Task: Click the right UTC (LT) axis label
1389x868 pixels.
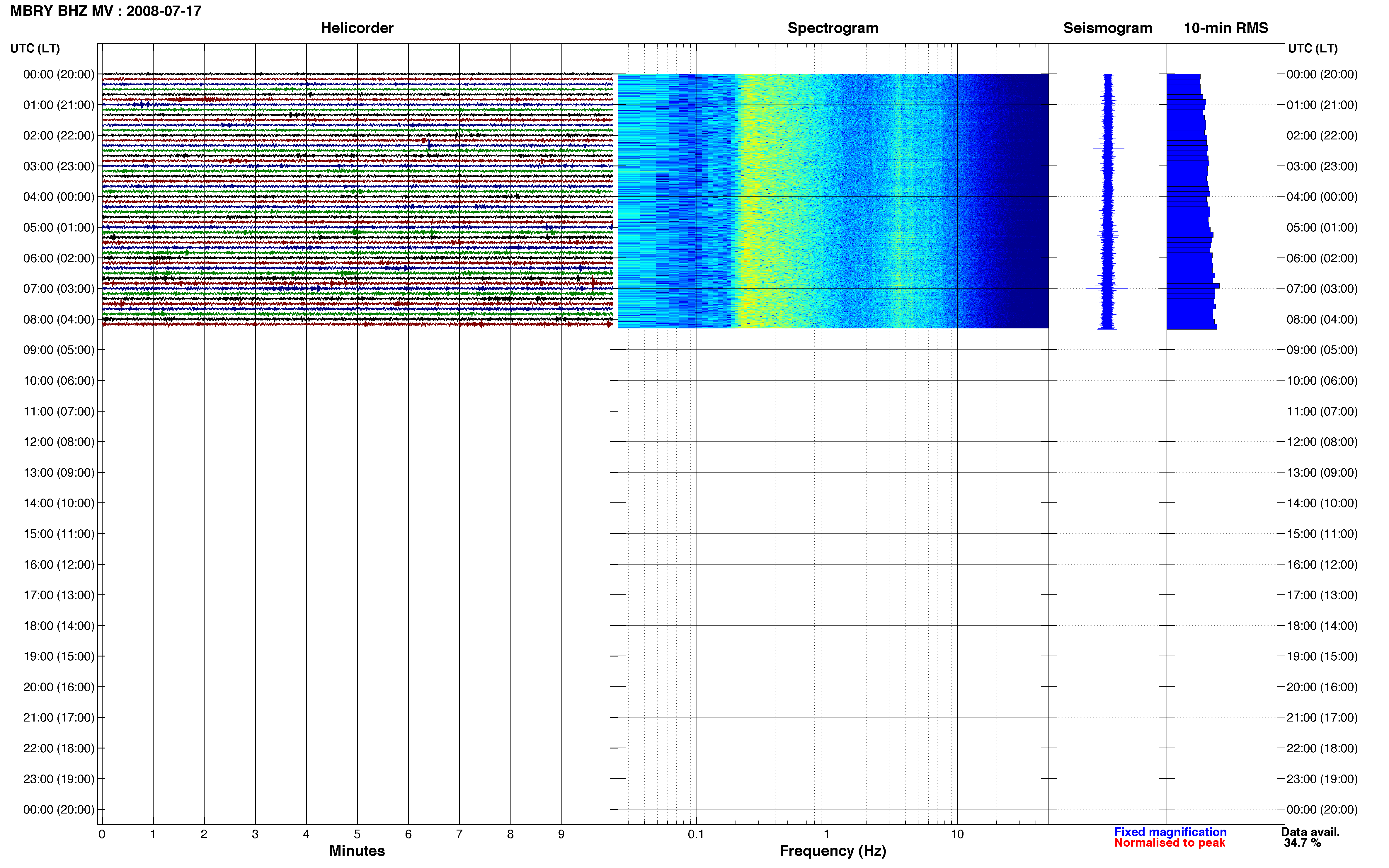Action: (1313, 48)
